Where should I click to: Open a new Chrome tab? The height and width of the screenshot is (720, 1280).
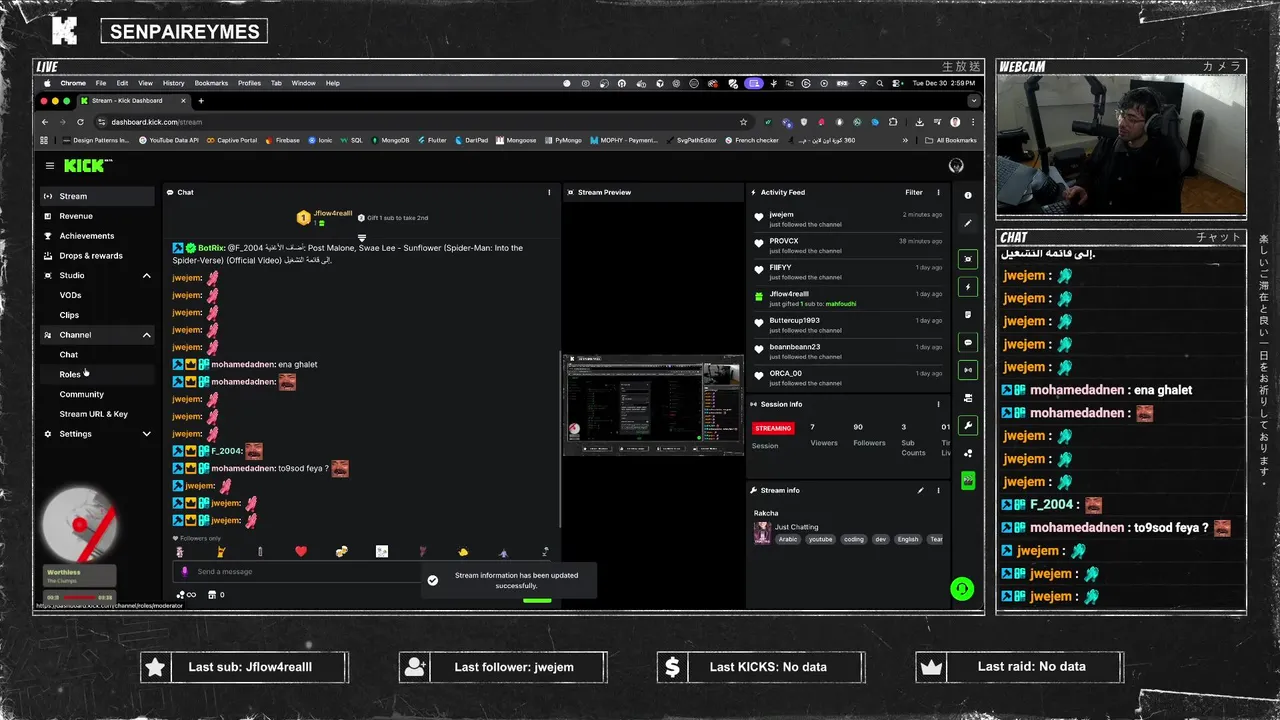(201, 101)
